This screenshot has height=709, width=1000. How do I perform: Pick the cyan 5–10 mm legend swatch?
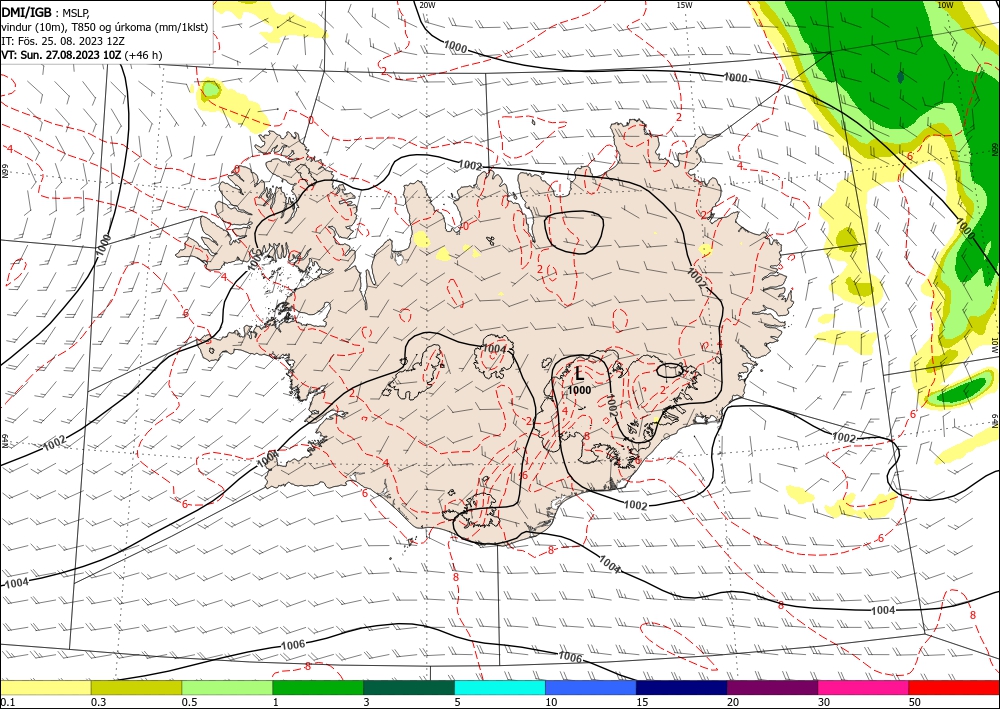(x=500, y=687)
